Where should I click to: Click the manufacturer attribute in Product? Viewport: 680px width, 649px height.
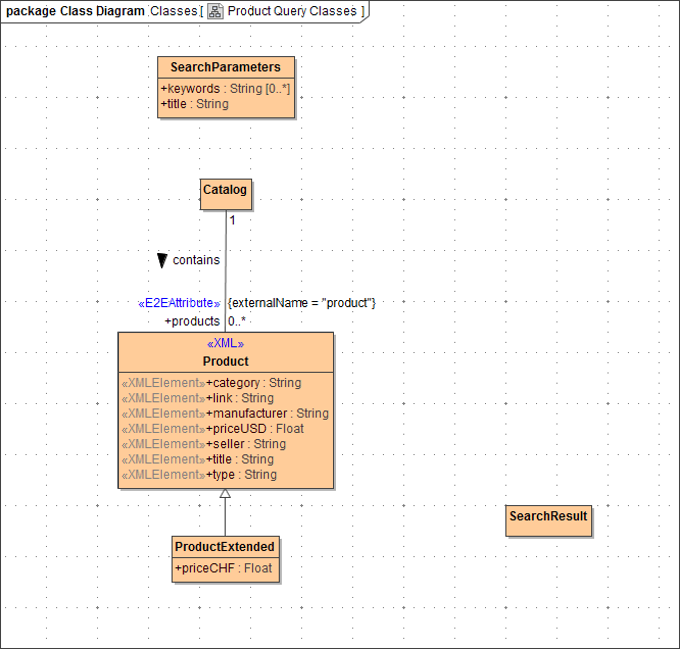click(267, 413)
